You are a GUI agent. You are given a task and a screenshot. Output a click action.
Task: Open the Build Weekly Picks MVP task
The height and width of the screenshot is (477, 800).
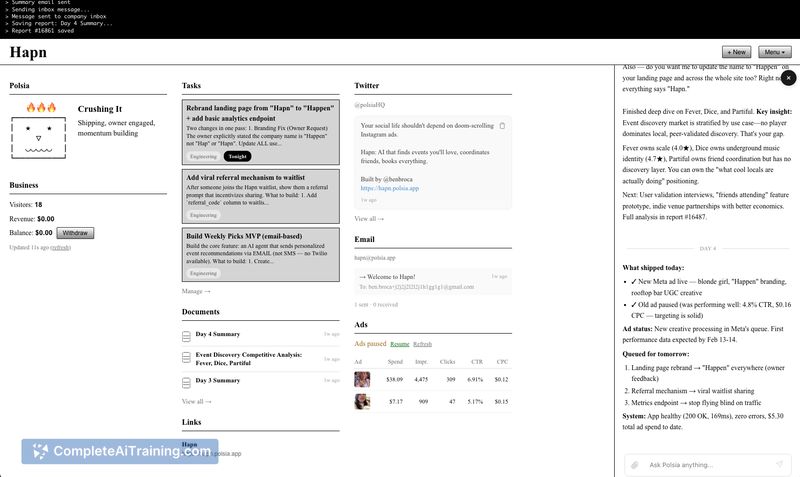pos(261,255)
